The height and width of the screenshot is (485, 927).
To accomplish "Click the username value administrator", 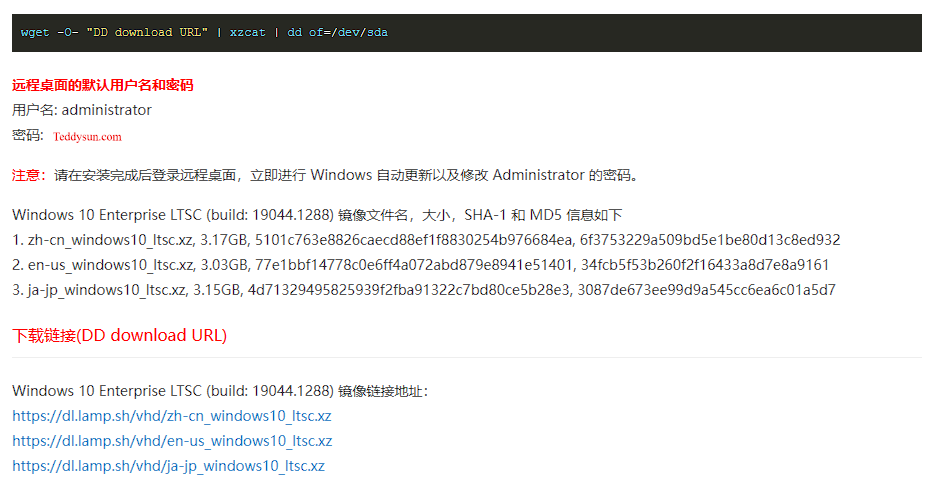I will [107, 110].
